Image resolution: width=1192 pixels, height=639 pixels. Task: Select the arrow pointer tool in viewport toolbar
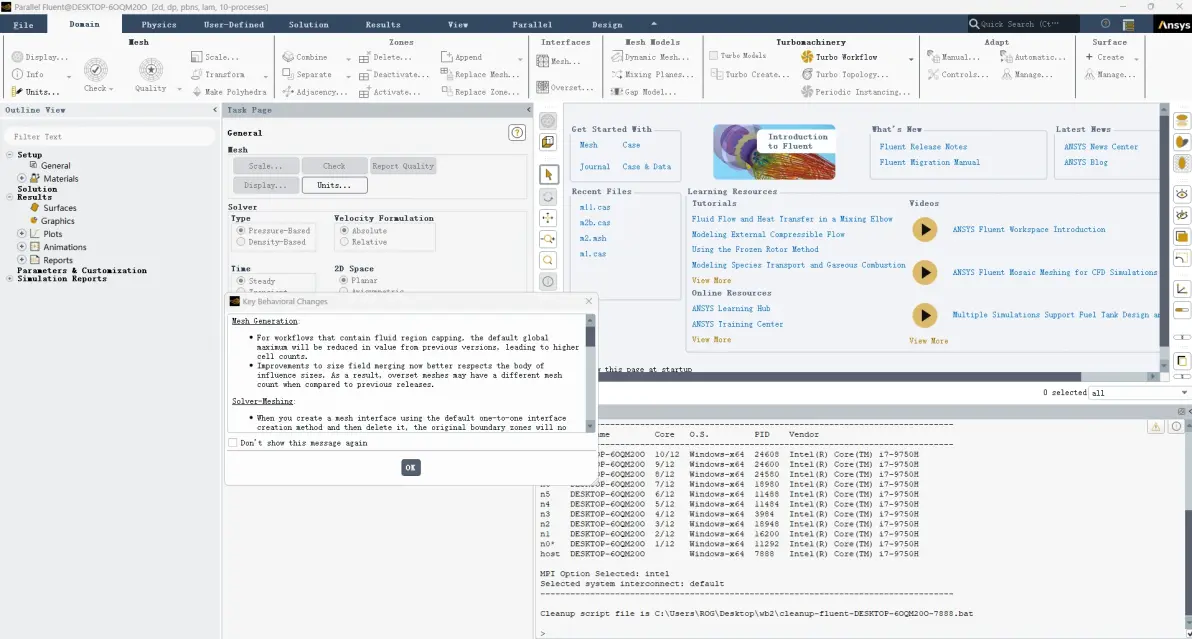click(x=548, y=175)
